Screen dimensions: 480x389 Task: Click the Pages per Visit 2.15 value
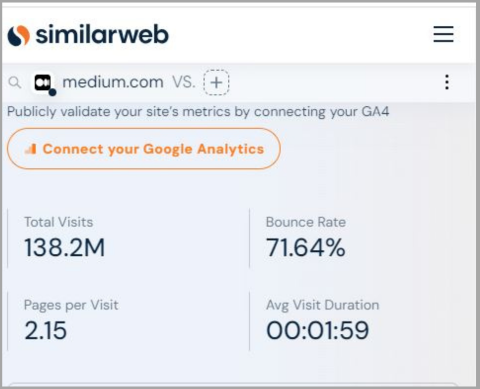(45, 330)
